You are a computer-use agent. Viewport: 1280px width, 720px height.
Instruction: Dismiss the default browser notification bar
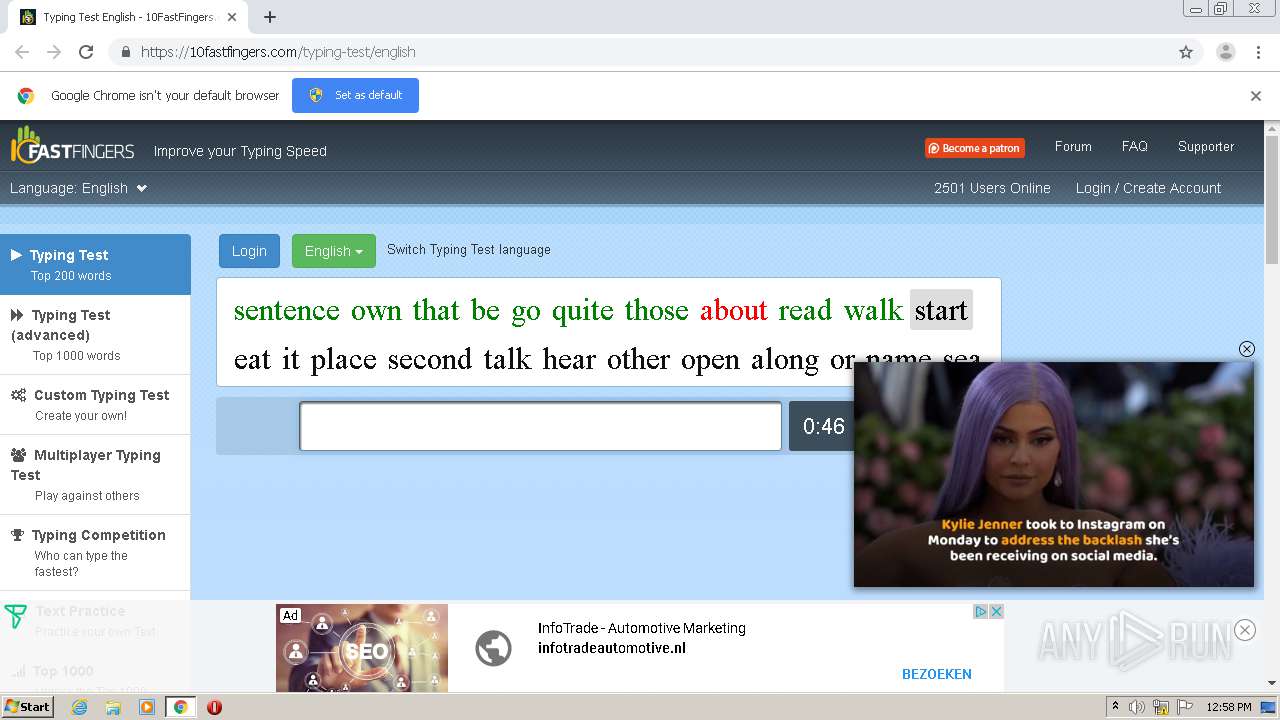coord(1256,96)
